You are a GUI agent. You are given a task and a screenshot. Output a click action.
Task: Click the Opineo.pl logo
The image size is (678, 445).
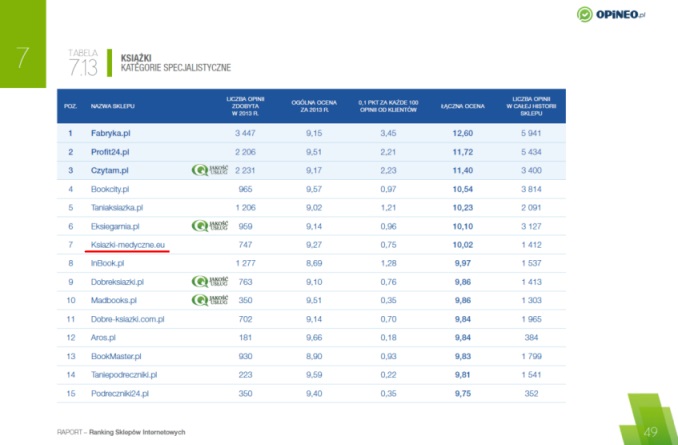[611, 14]
